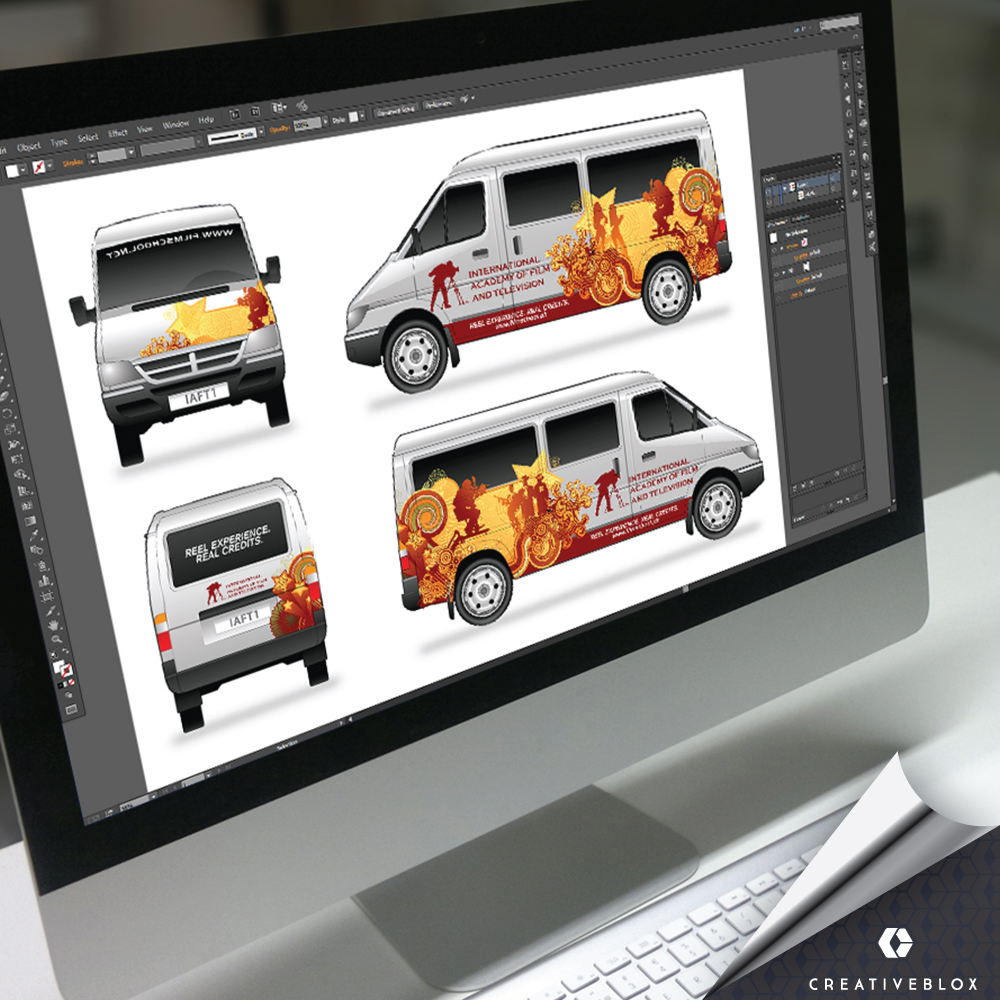1000x1000 pixels.
Task: Select the Slice tool
Action: [x=50, y=611]
